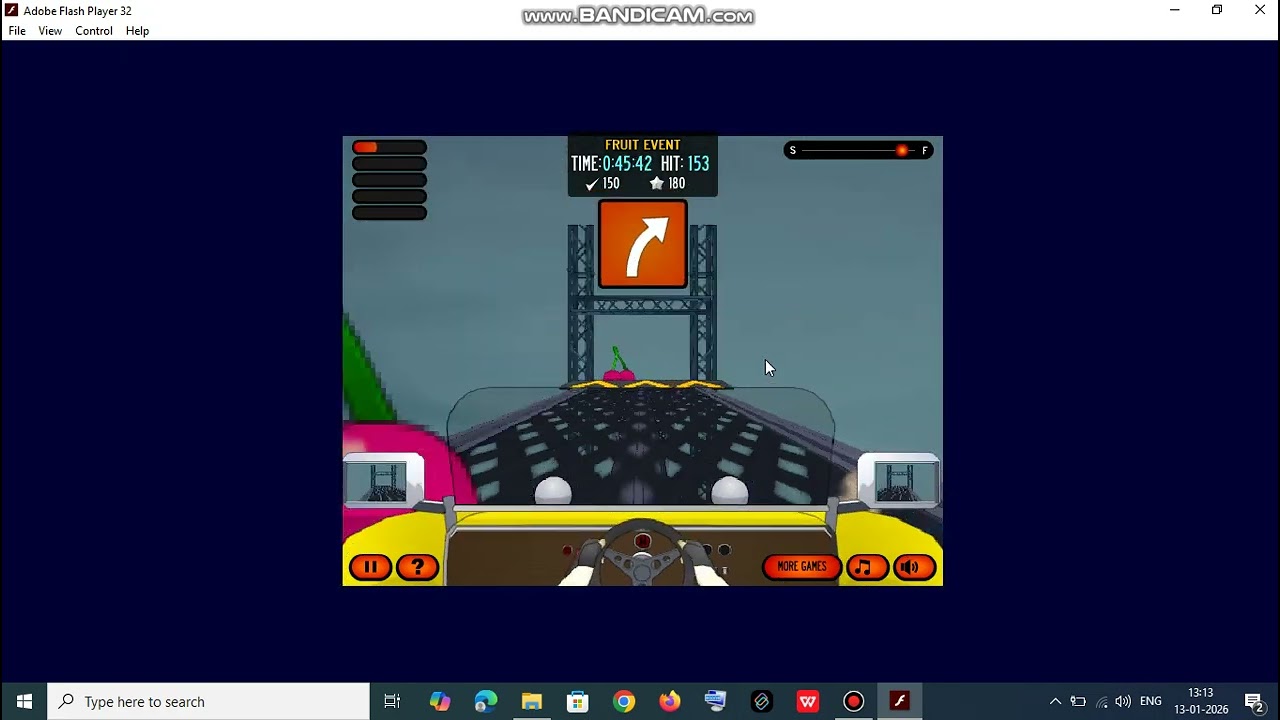Open WPS Office from the taskbar
This screenshot has height=720, width=1280.
tap(808, 702)
